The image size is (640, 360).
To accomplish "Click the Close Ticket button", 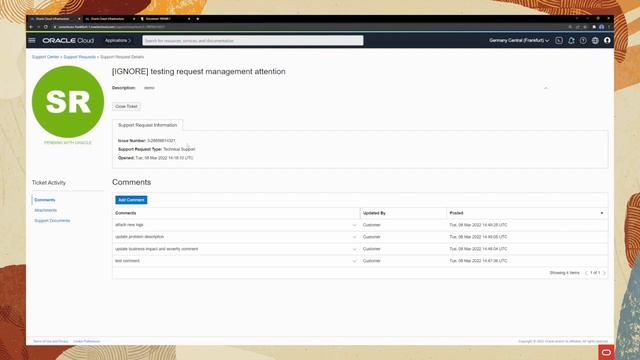I will coord(127,106).
